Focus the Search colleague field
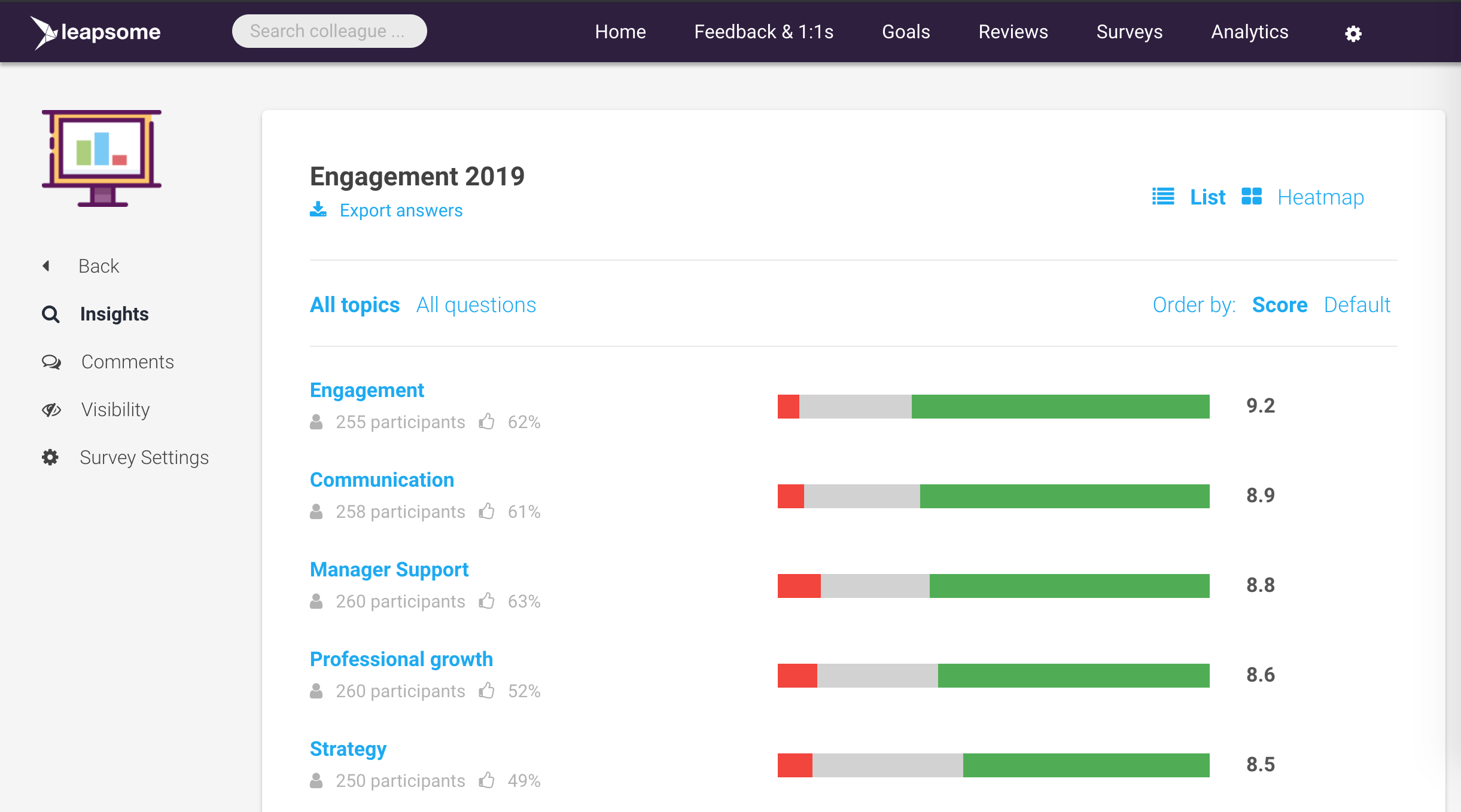The image size is (1461, 812). pyautogui.click(x=329, y=31)
